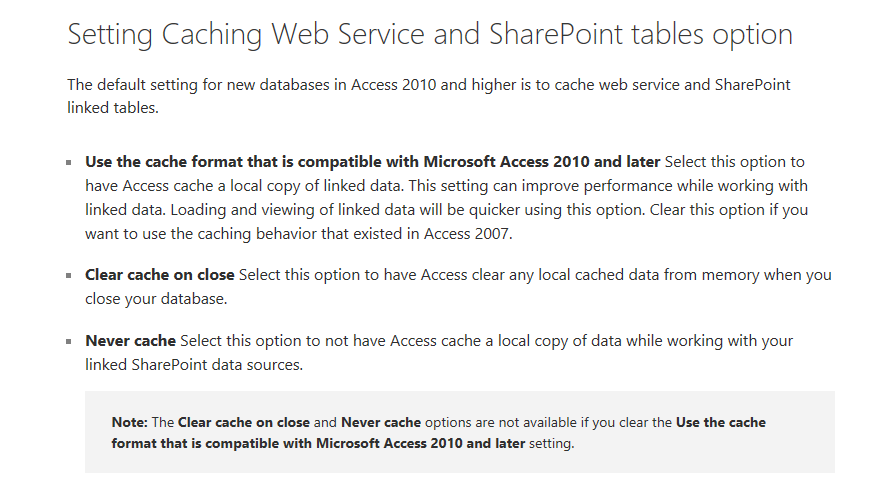Click the square bullet beside "Clear cache on close" item
Screen dimensions: 888x491
69,276
